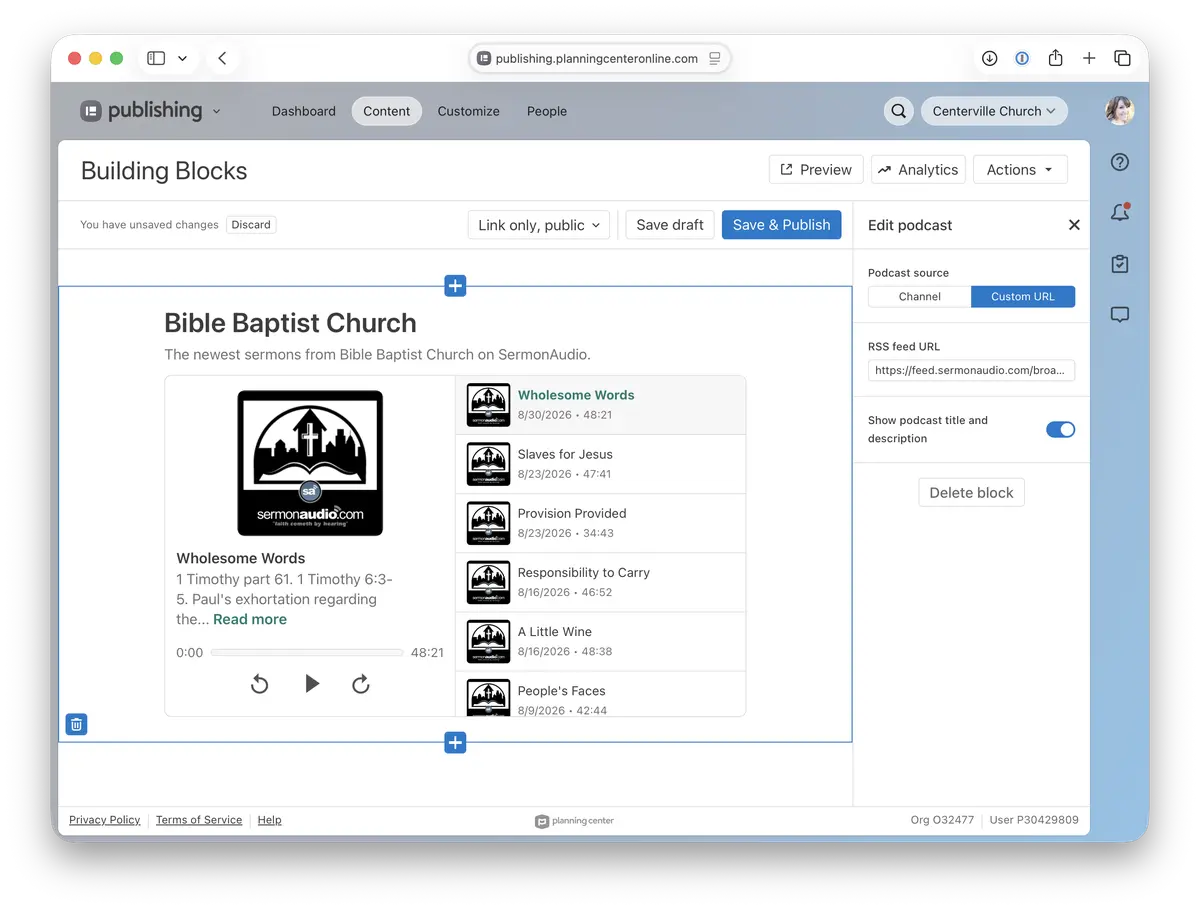The width and height of the screenshot is (1200, 910).
Task: Select Custom URL as podcast source
Action: coord(1023,296)
